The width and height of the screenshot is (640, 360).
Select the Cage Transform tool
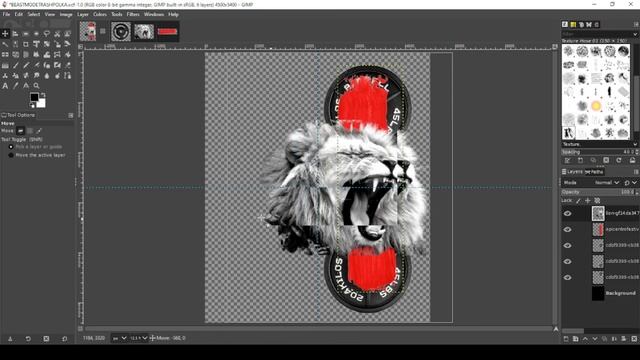[x=57, y=54]
